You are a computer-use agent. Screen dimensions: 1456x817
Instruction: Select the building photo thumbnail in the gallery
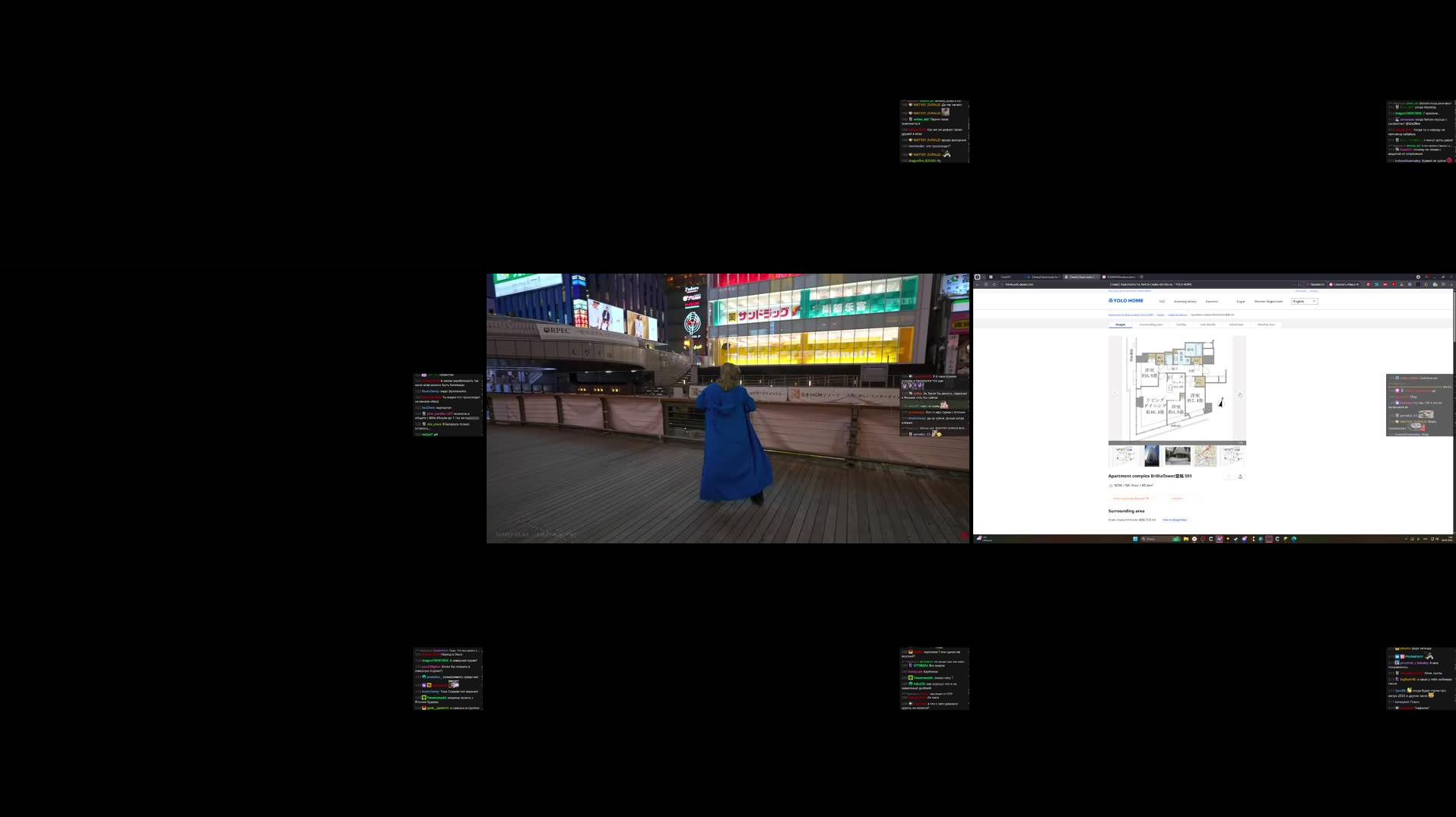[1152, 457]
